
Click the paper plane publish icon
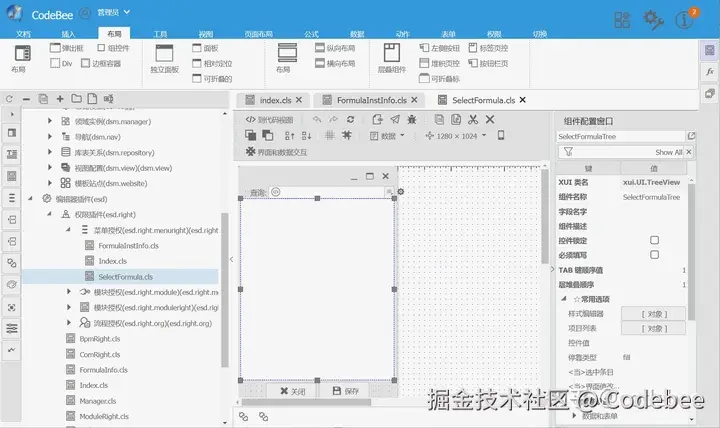395,119
